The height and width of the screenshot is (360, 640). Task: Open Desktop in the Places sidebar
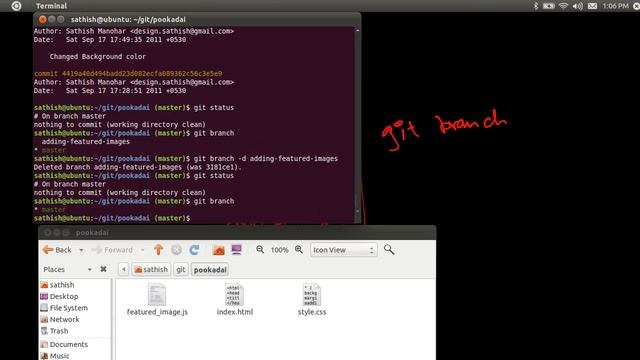coord(59,296)
